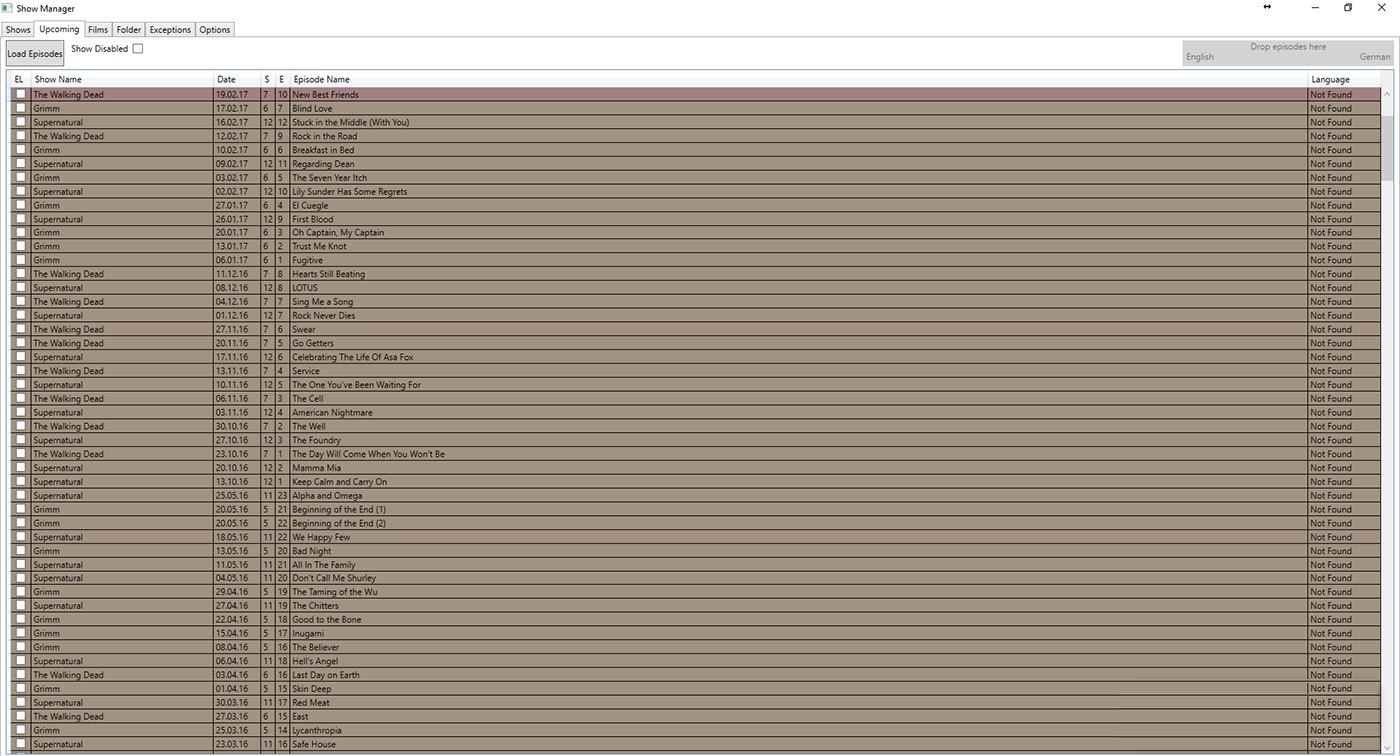The height and width of the screenshot is (756, 1400).
Task: Check the EL box for Blind Love
Action: point(20,108)
